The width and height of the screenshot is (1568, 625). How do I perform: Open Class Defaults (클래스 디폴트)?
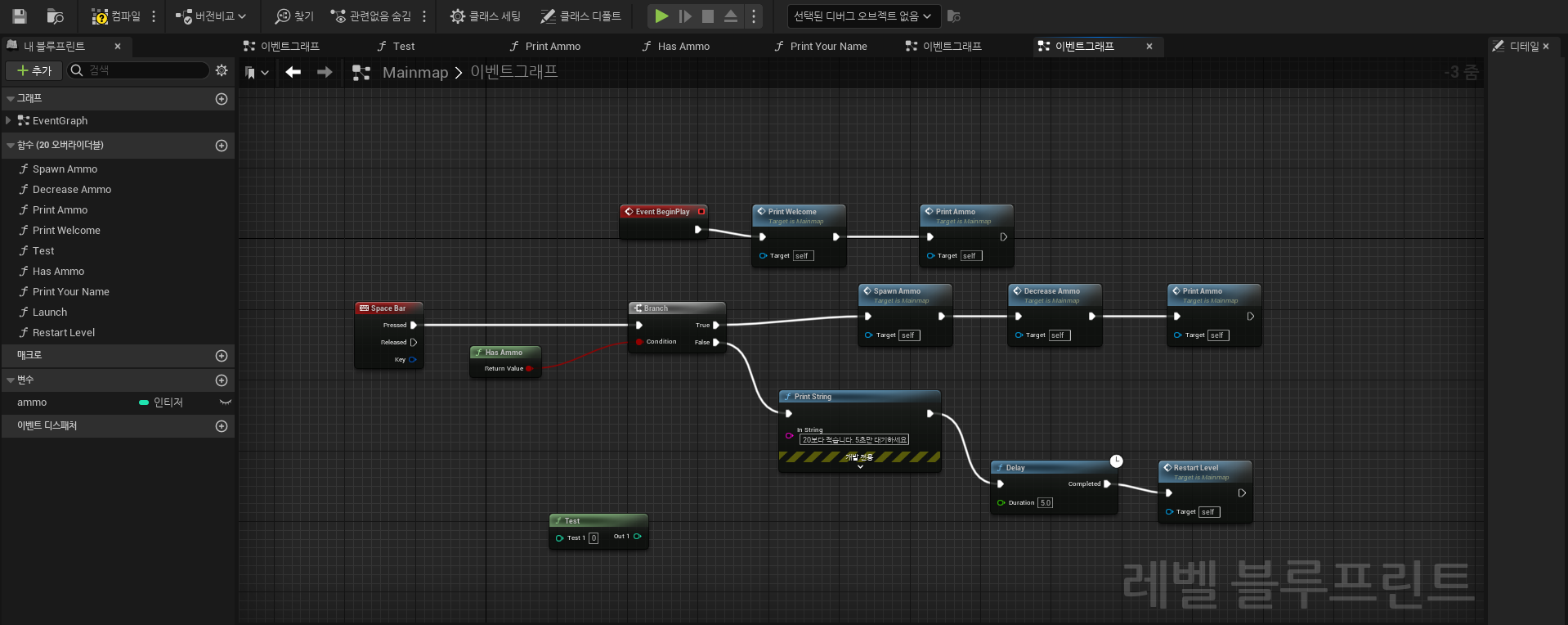pos(580,16)
